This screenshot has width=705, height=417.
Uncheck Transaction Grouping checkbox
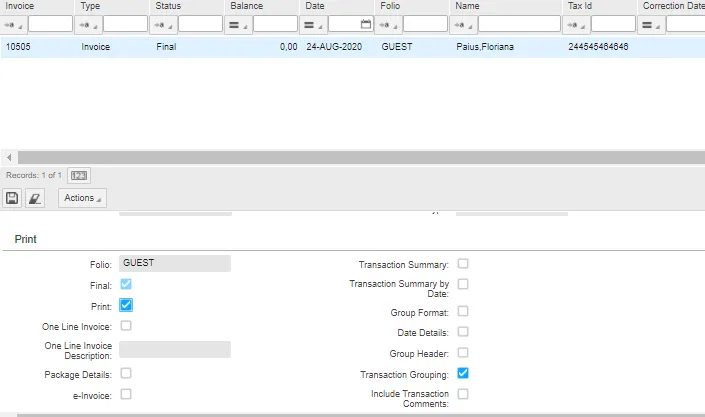463,373
